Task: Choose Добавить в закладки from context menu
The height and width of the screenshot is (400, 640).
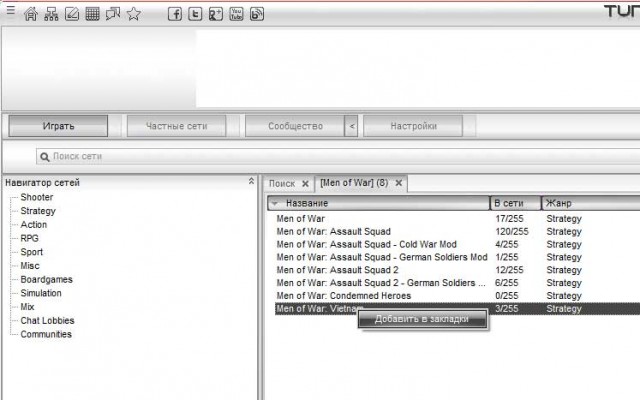Action: (x=422, y=319)
